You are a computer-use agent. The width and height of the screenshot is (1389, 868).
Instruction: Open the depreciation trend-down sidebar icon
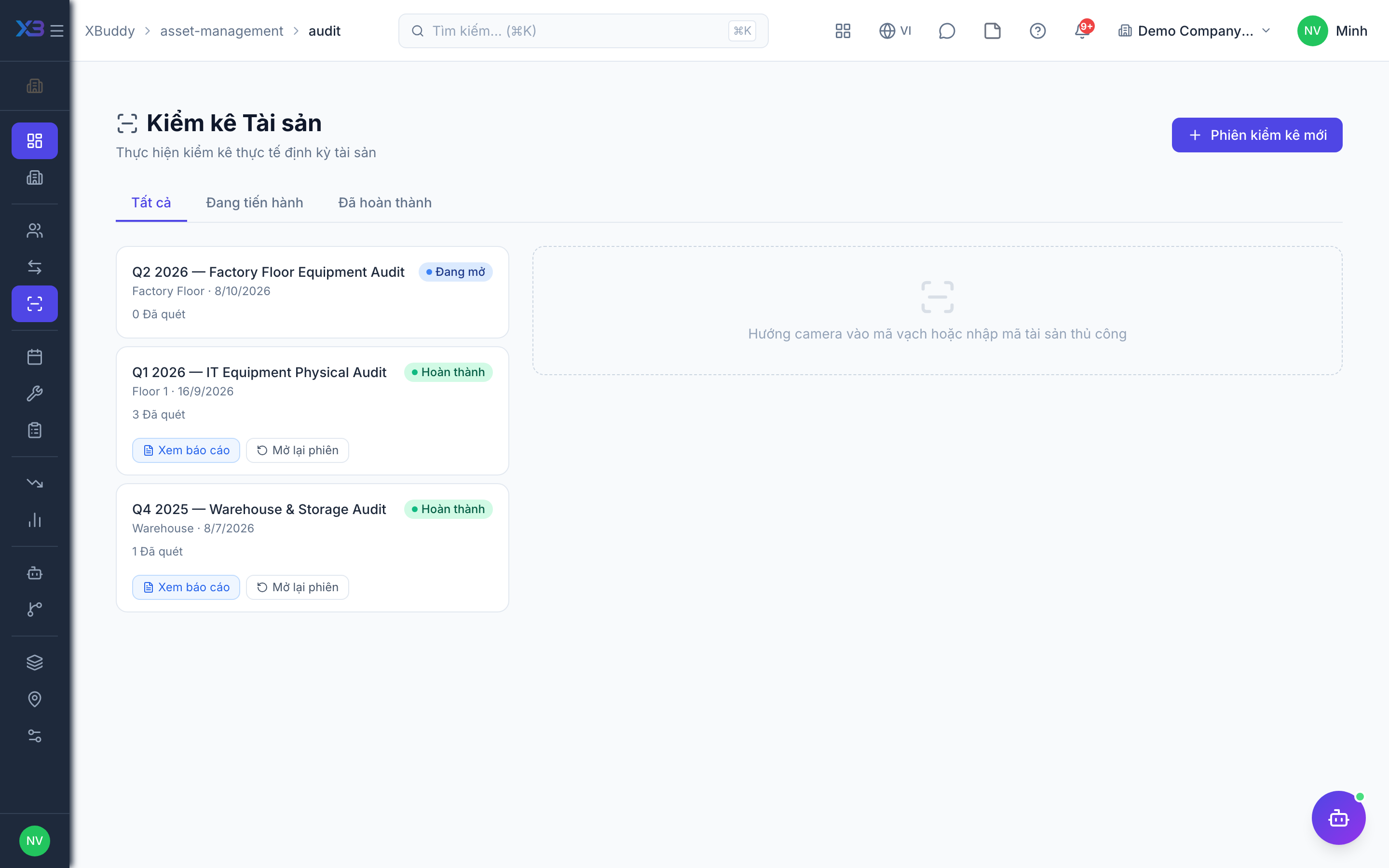pos(34,483)
